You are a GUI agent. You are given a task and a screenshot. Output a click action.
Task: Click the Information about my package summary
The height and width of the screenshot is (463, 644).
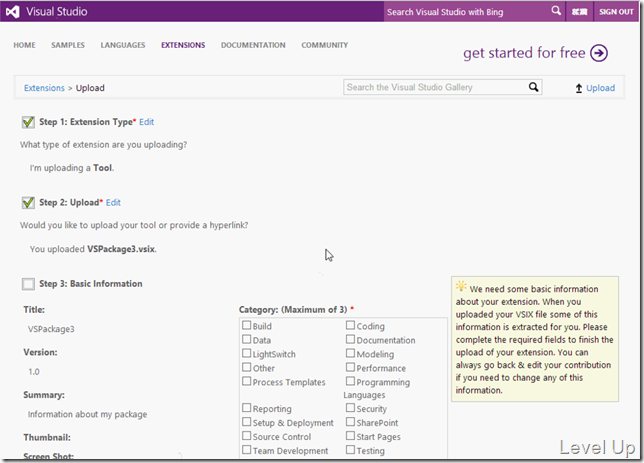(87, 414)
